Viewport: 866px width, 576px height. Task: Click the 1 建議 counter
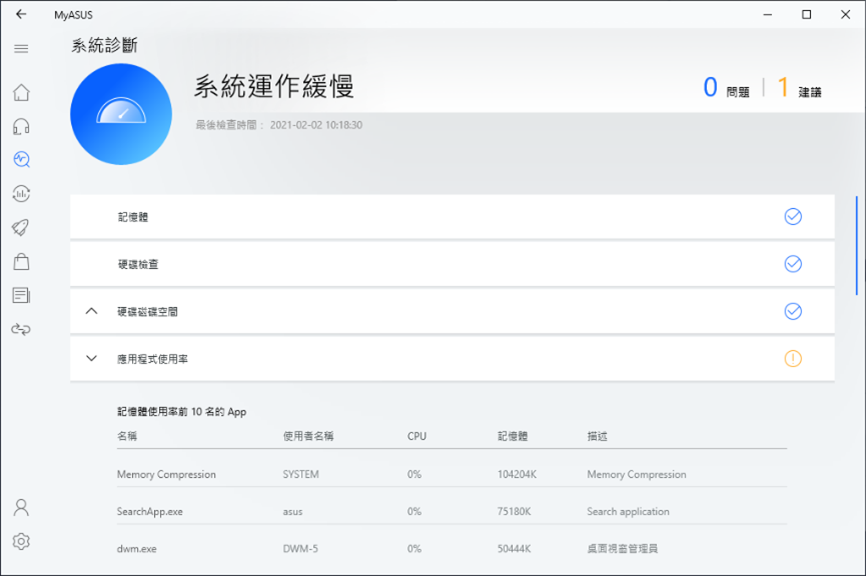tap(799, 89)
